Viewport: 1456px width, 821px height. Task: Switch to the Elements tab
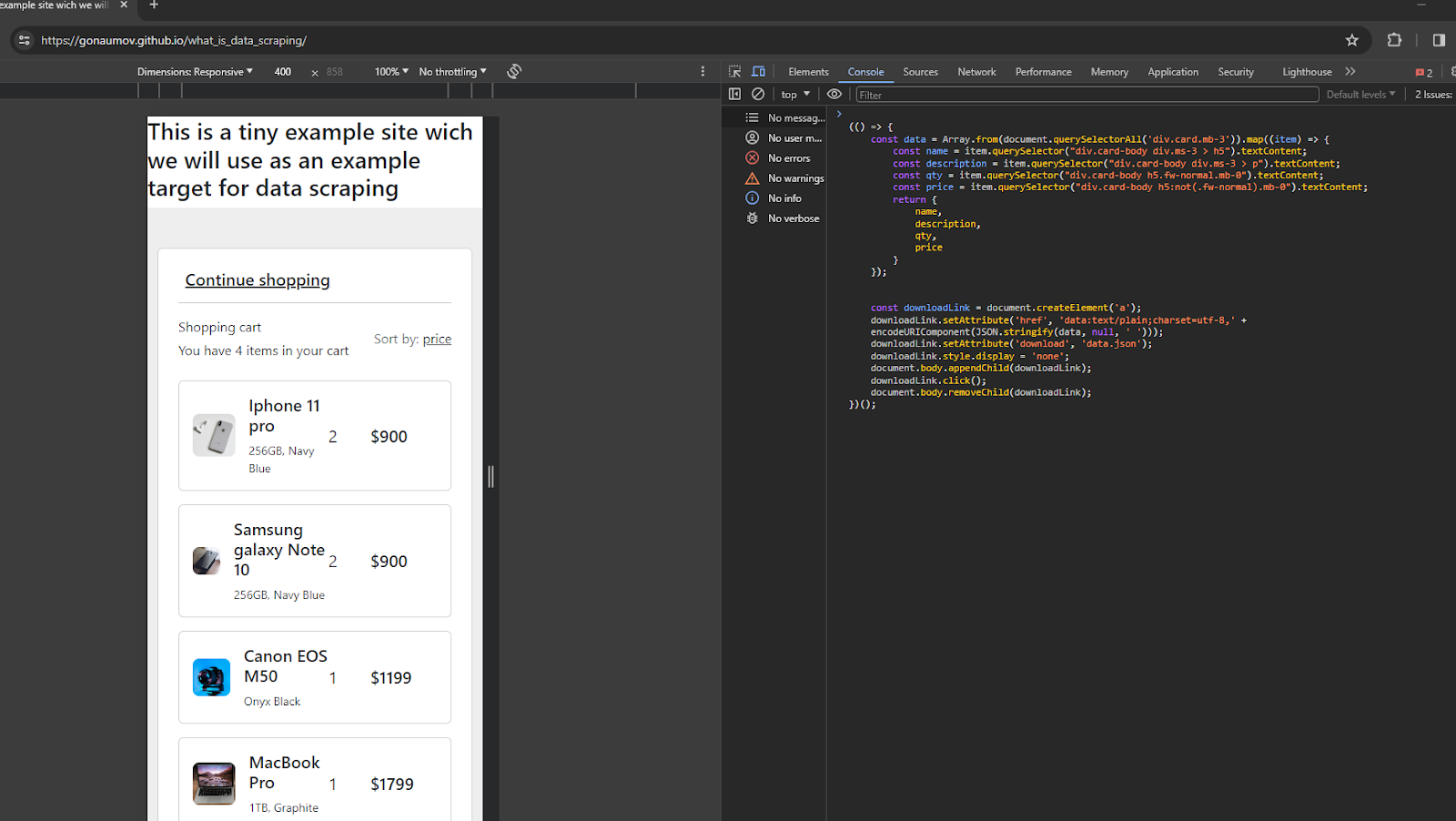[x=807, y=71]
